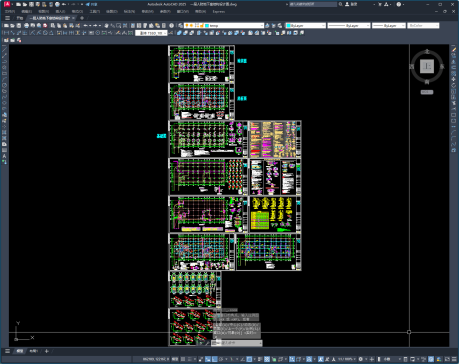Click the workspace switching gear icon
The height and width of the screenshot is (364, 459).
point(360,359)
